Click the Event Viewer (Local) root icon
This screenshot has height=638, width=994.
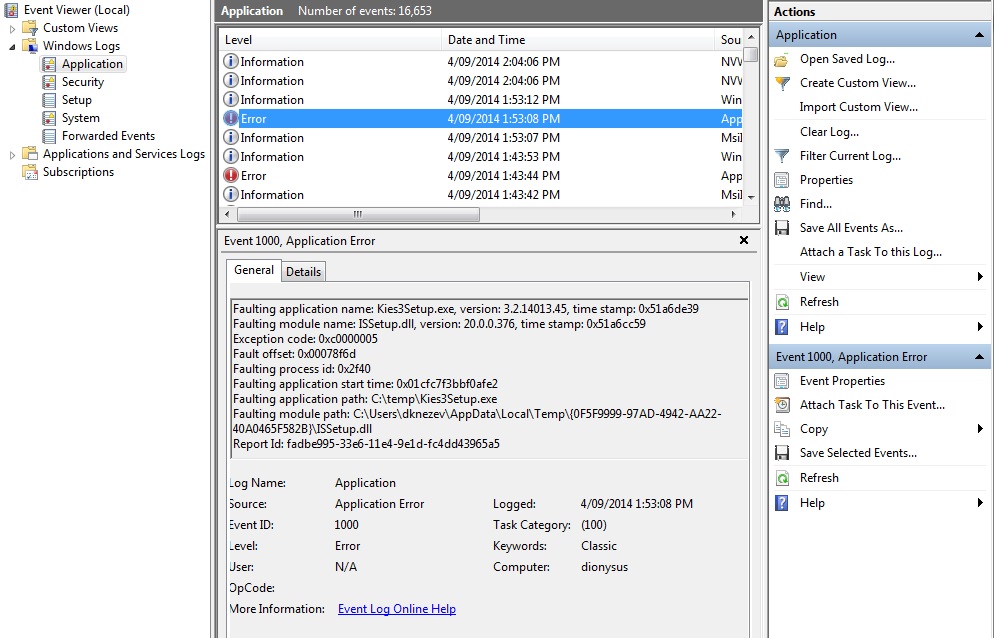(11, 10)
